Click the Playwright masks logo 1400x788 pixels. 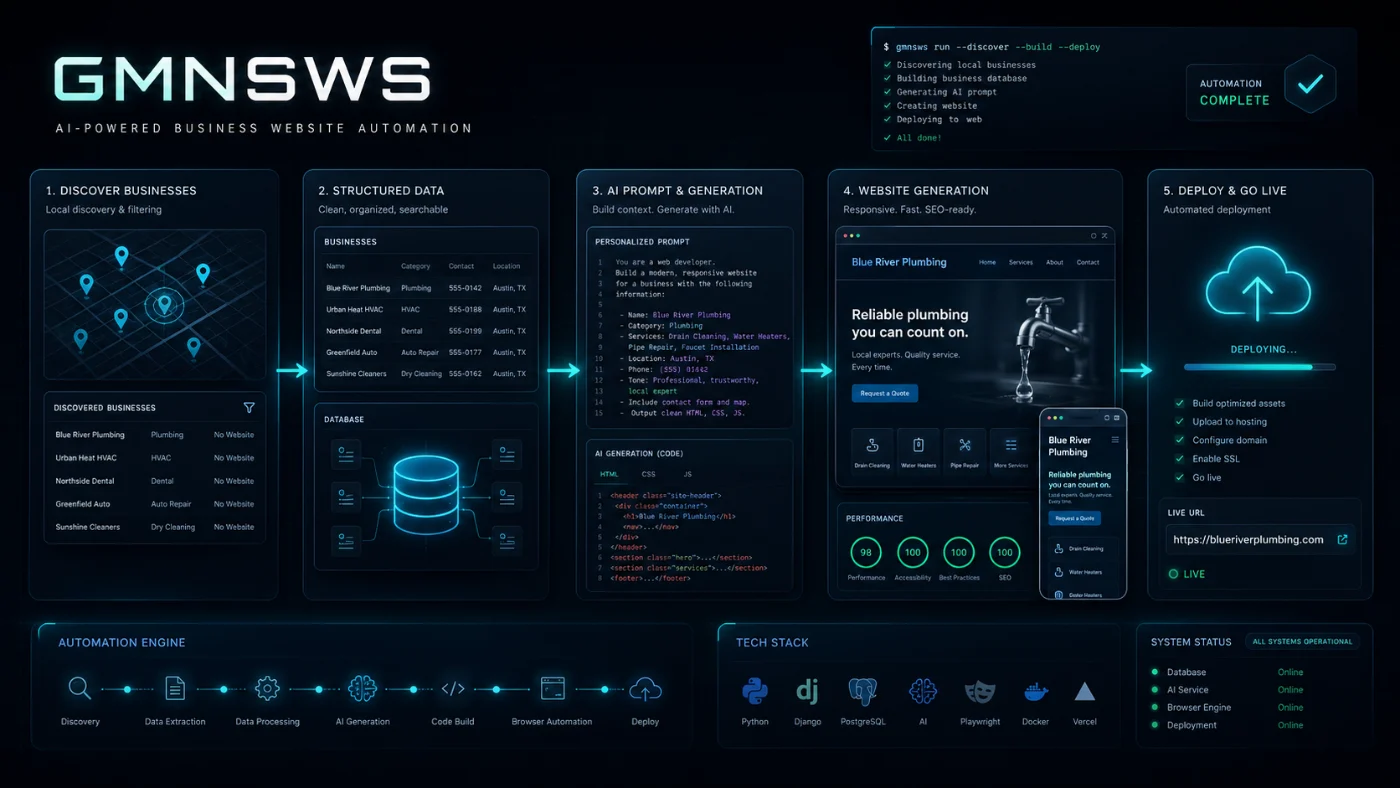tap(980, 692)
